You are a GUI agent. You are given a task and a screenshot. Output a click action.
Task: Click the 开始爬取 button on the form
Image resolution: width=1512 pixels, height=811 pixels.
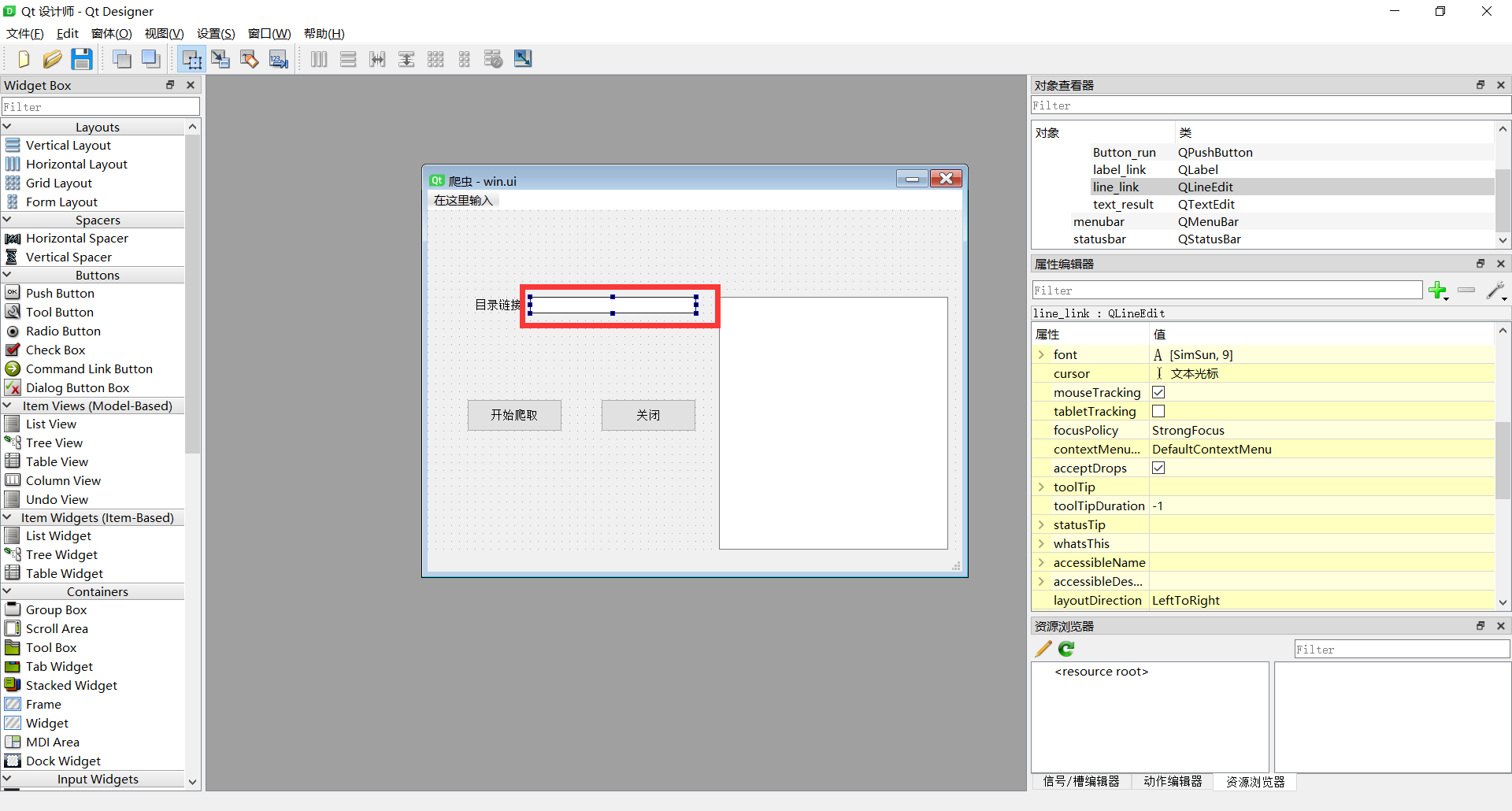click(x=514, y=415)
